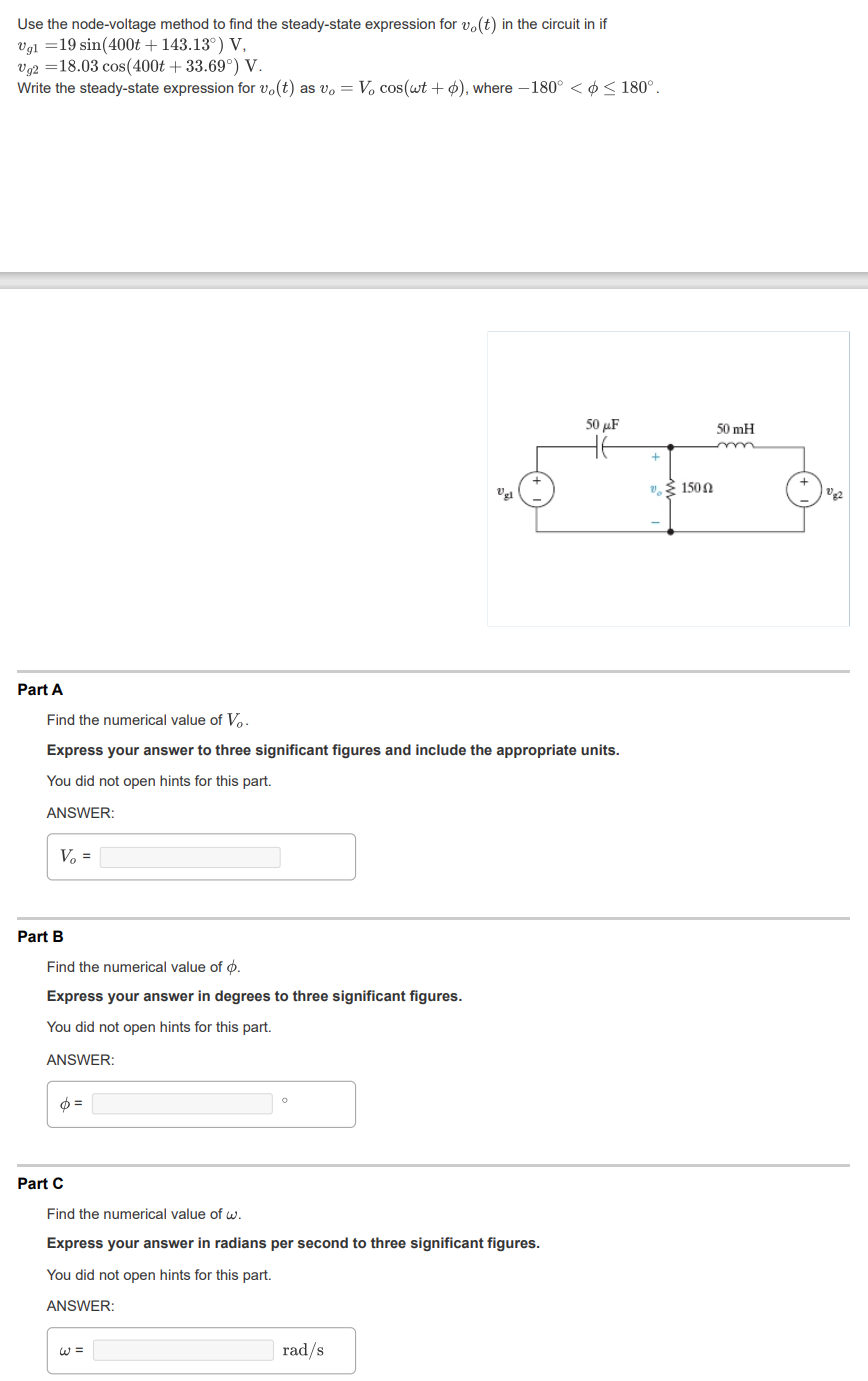Click the Vo answer input field
Viewport: 868px width, 1381px height.
click(x=190, y=856)
